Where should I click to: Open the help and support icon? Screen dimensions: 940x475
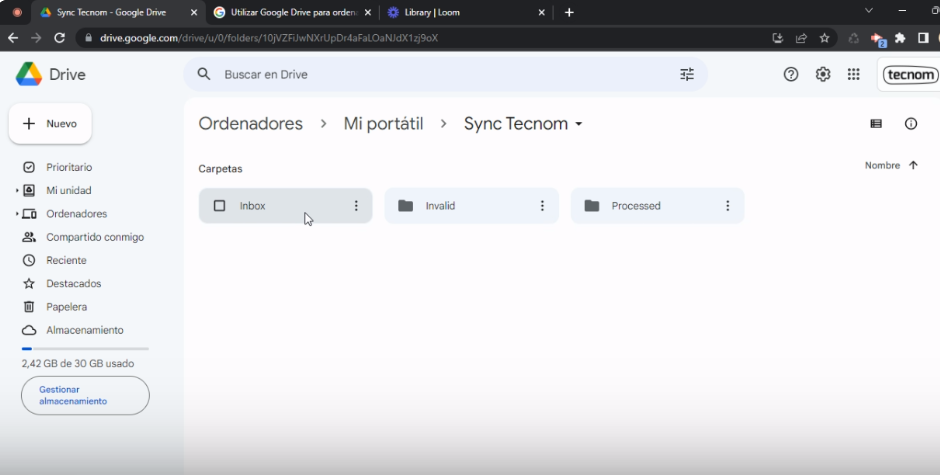point(791,74)
